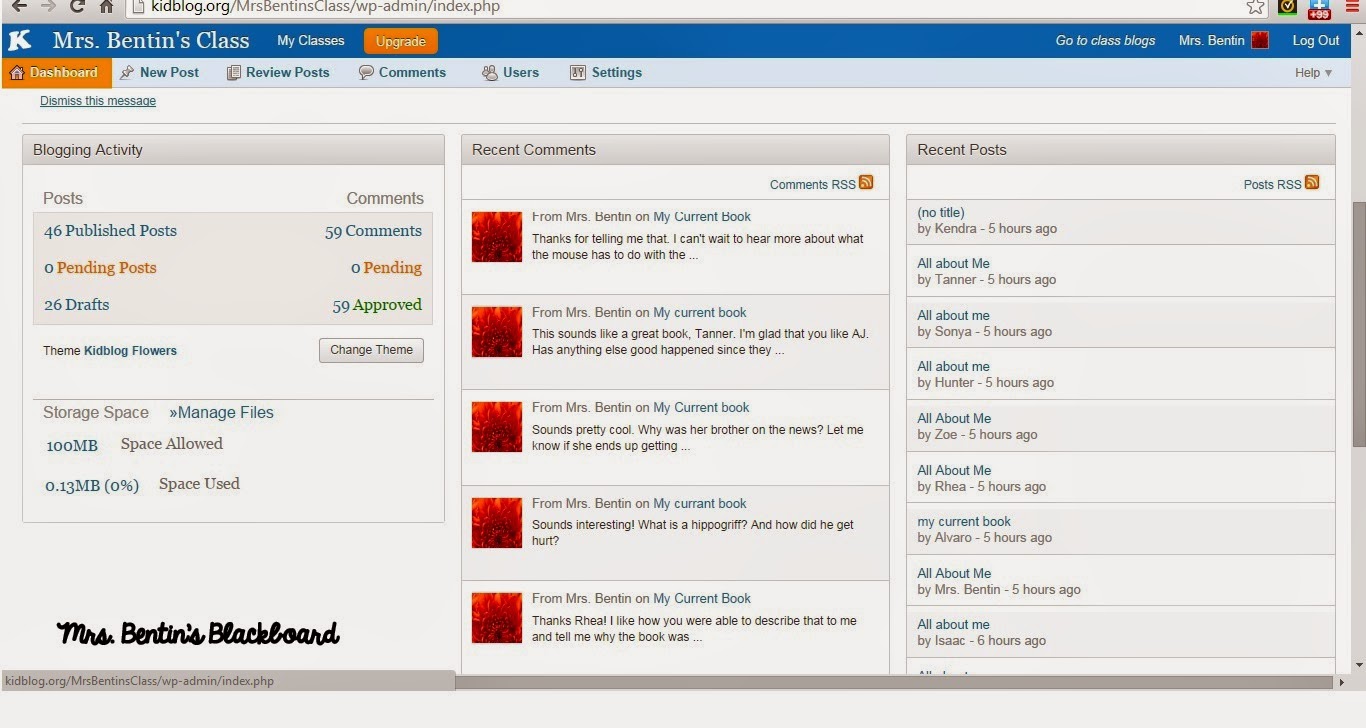This screenshot has height=728, width=1366.
Task: Click the Posts RSS feed icon
Action: click(1312, 182)
